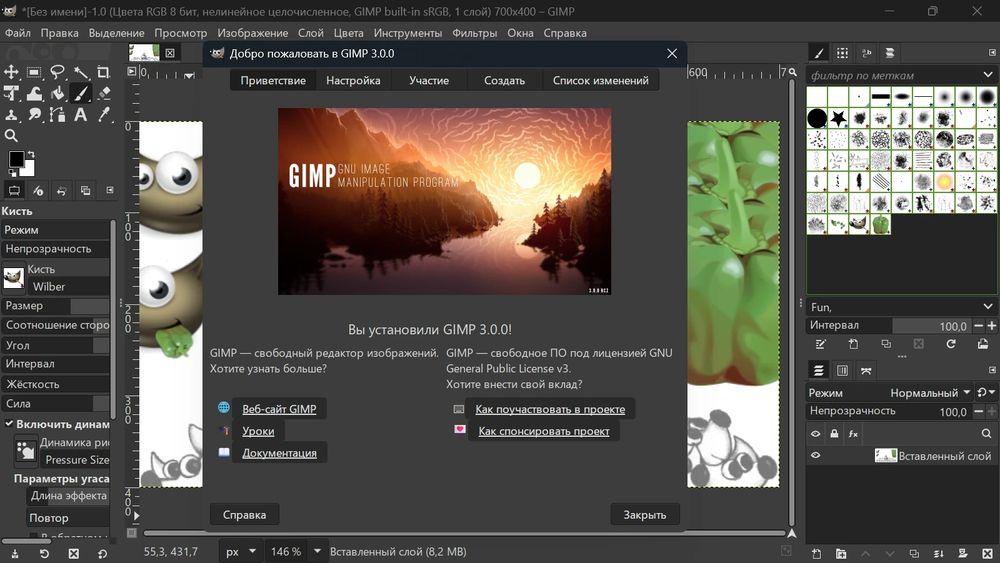Open the layers dock tab menu
Viewport: 1000px width, 563px height.
tap(992, 370)
